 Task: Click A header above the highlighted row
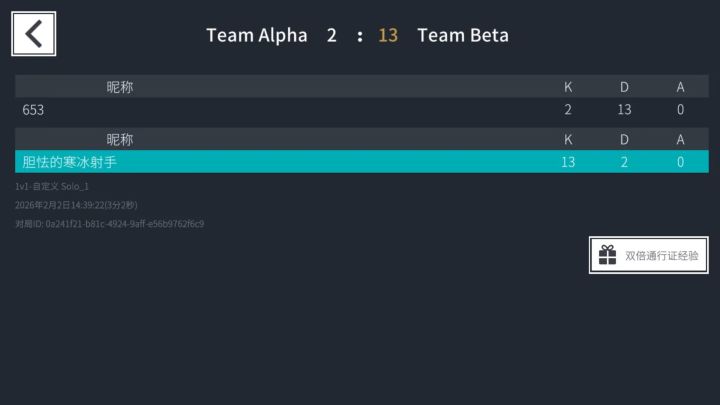(680, 139)
